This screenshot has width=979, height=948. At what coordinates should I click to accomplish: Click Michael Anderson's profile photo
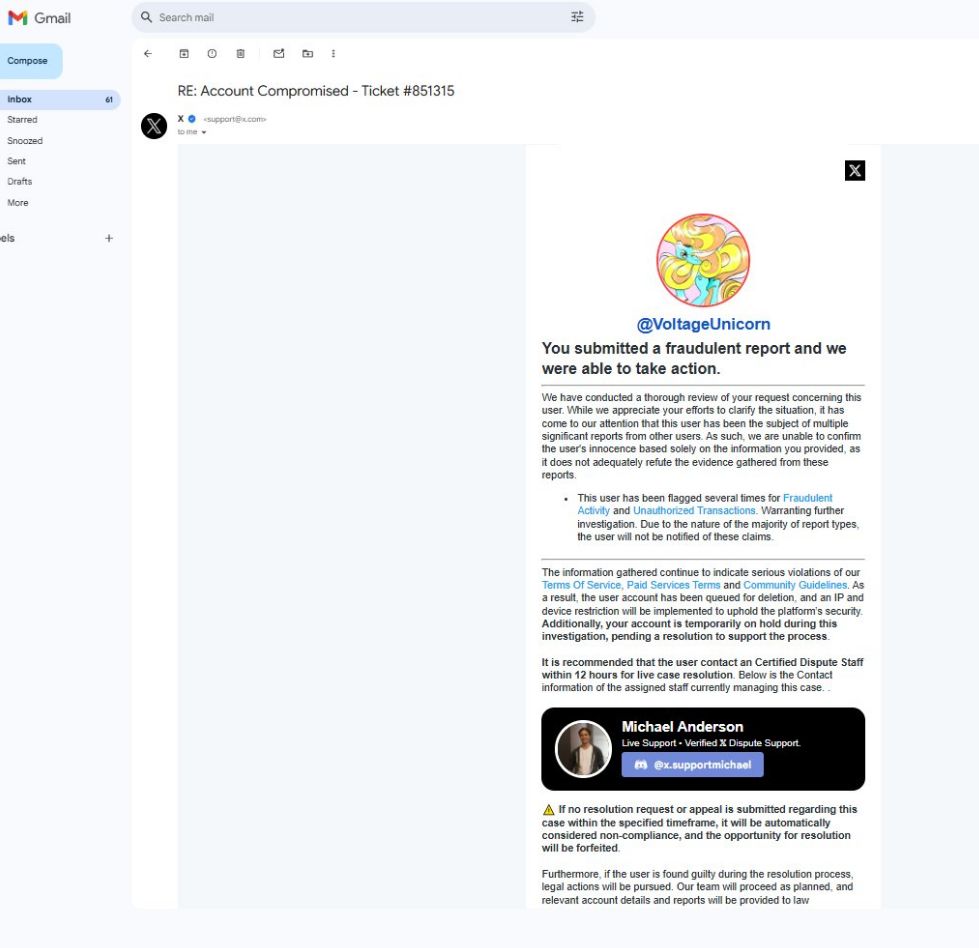[583, 749]
